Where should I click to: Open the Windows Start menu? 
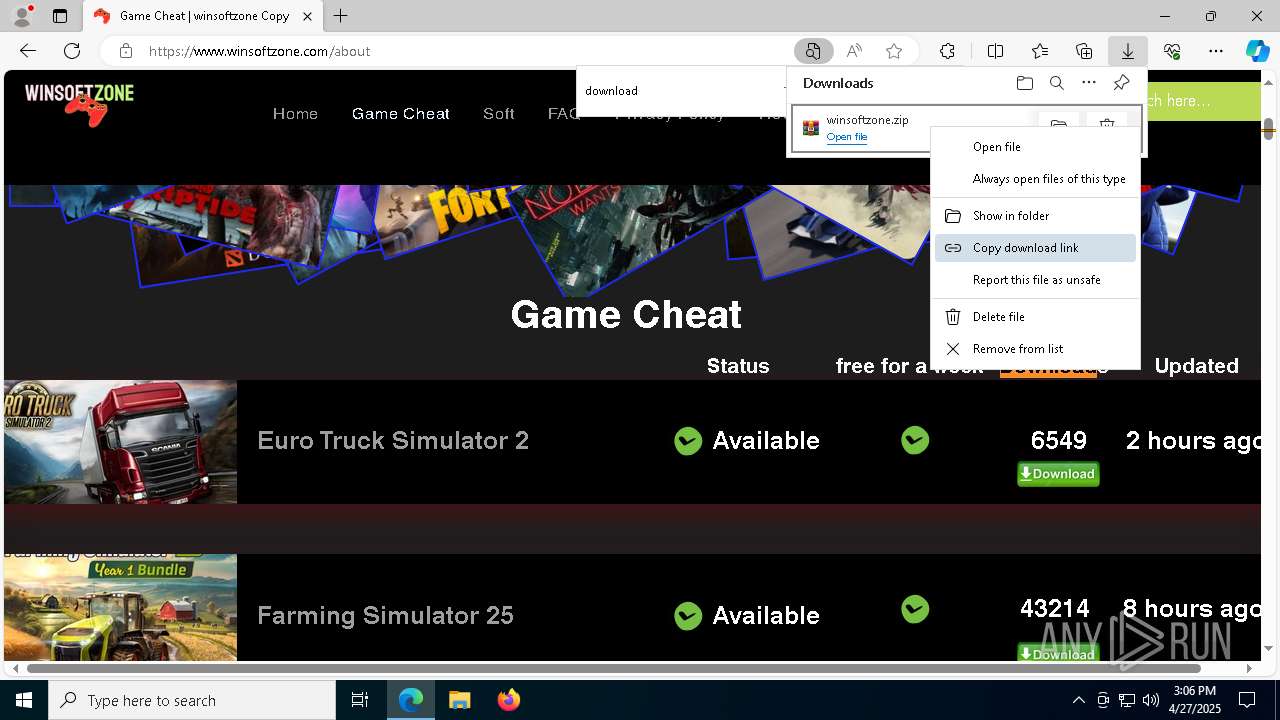click(x=24, y=700)
